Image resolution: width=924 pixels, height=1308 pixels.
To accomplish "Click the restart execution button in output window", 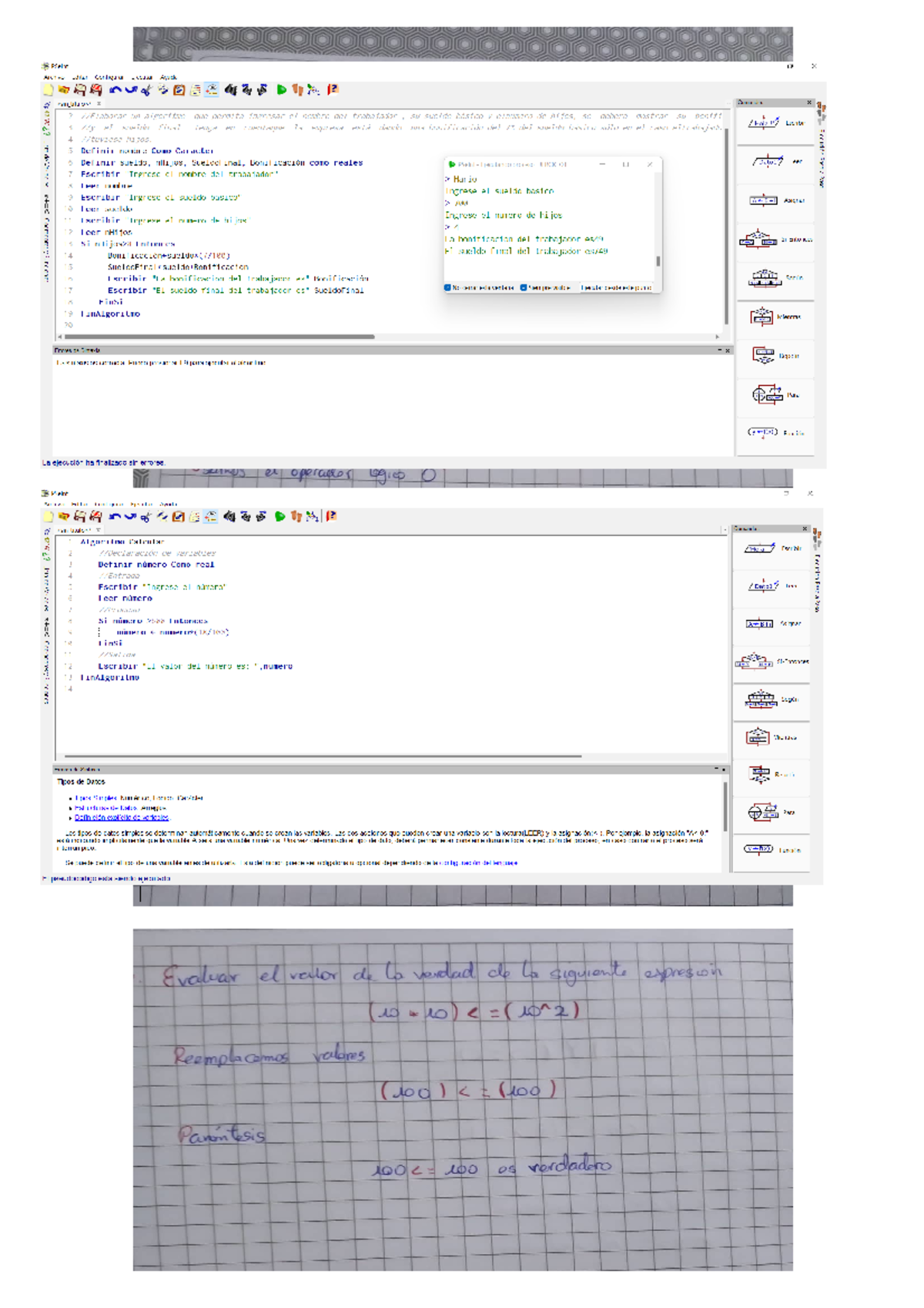I will tap(616, 287).
